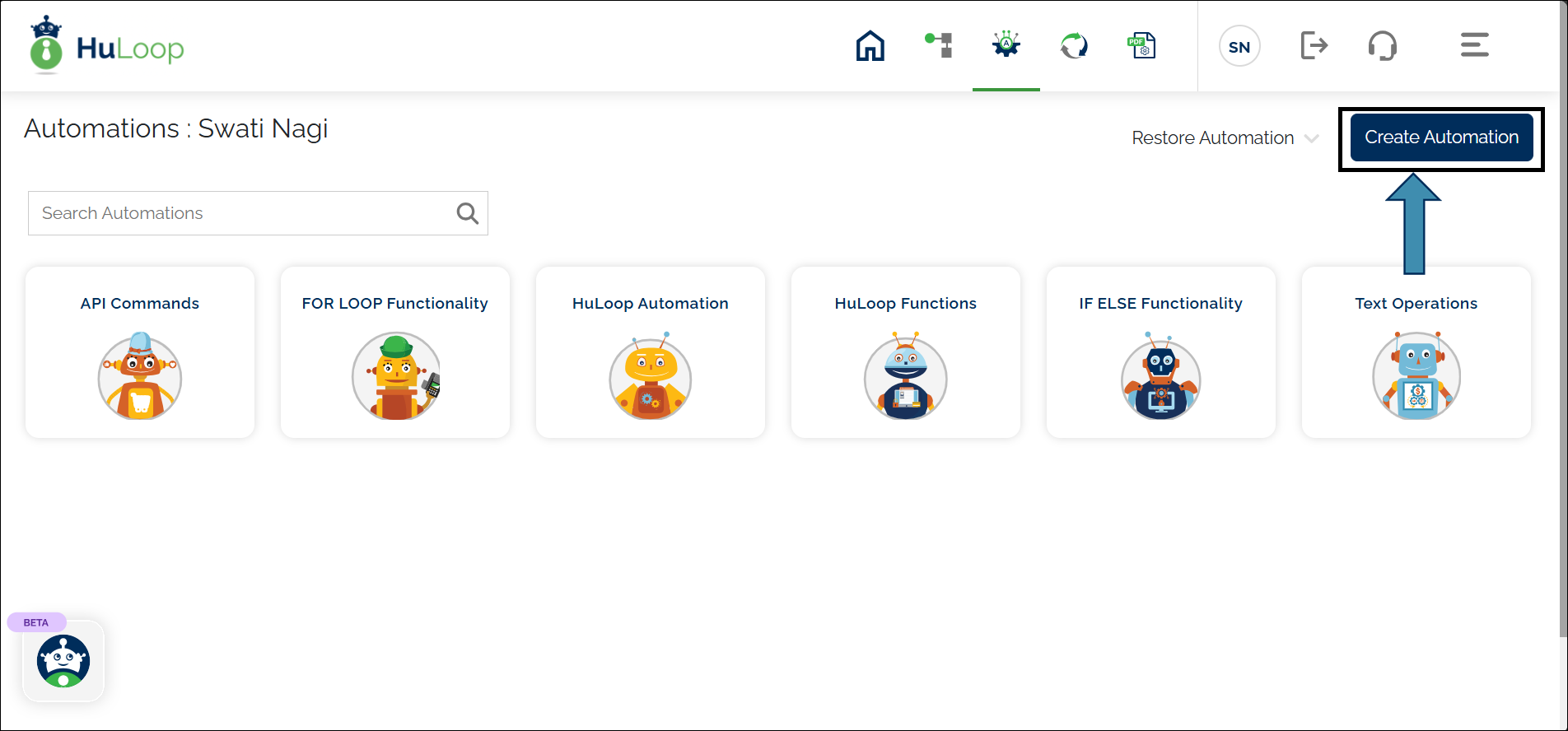This screenshot has height=731, width=1568.
Task: Click the Create Automation button
Action: (1441, 137)
